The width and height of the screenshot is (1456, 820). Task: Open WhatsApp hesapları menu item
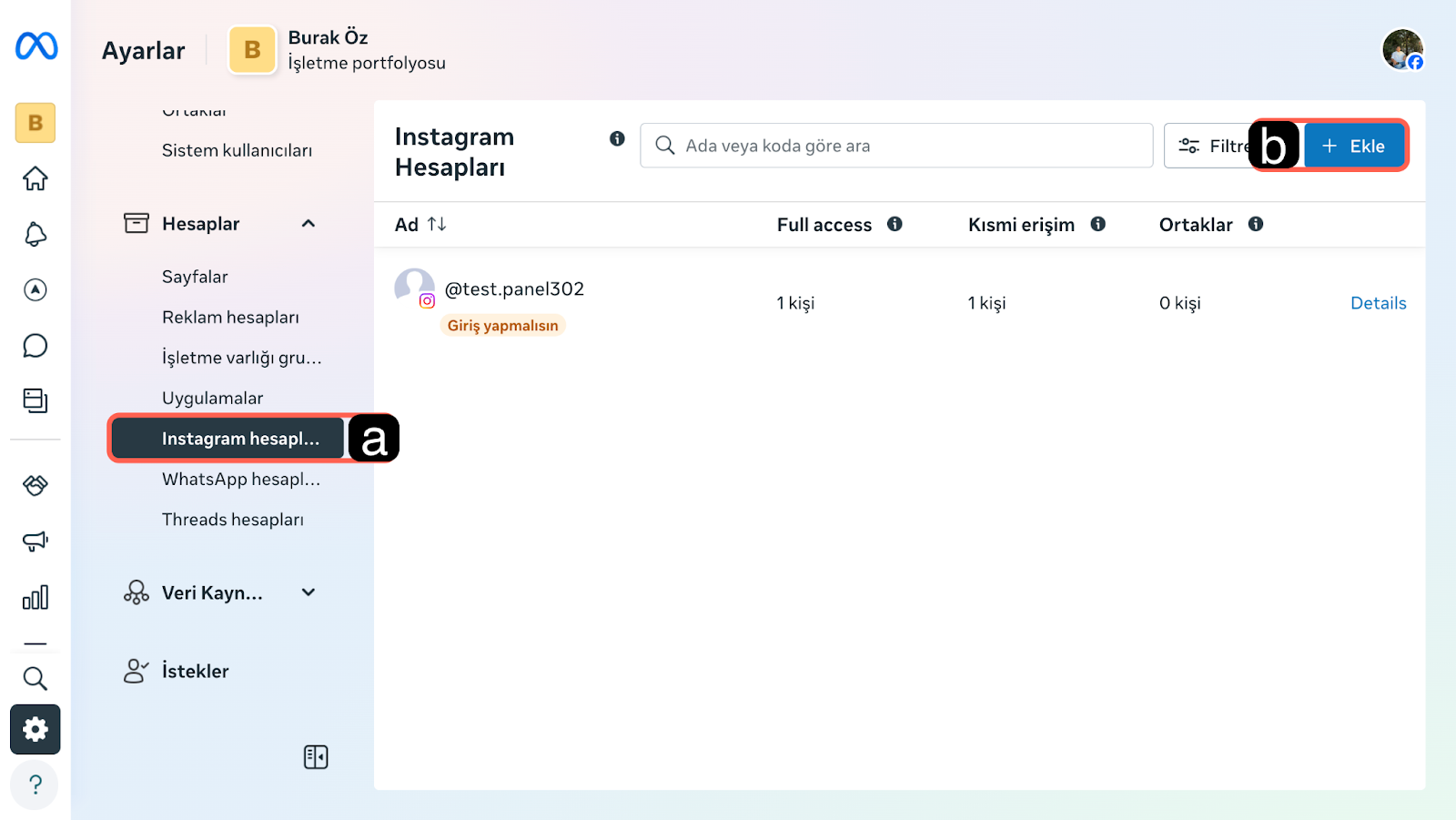[241, 480]
